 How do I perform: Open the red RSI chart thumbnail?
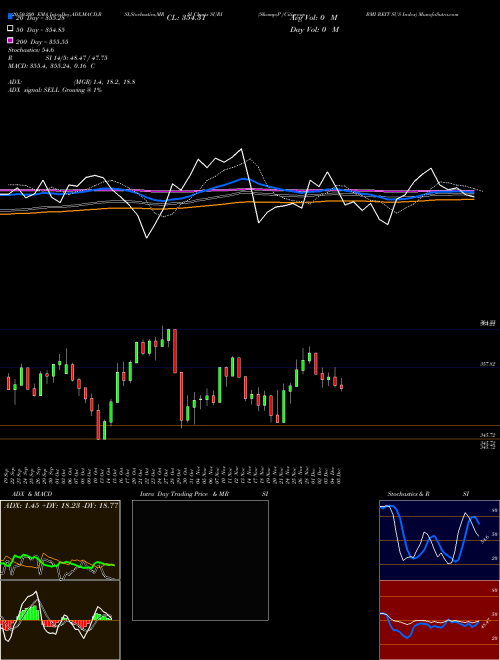pyautogui.click(x=439, y=620)
